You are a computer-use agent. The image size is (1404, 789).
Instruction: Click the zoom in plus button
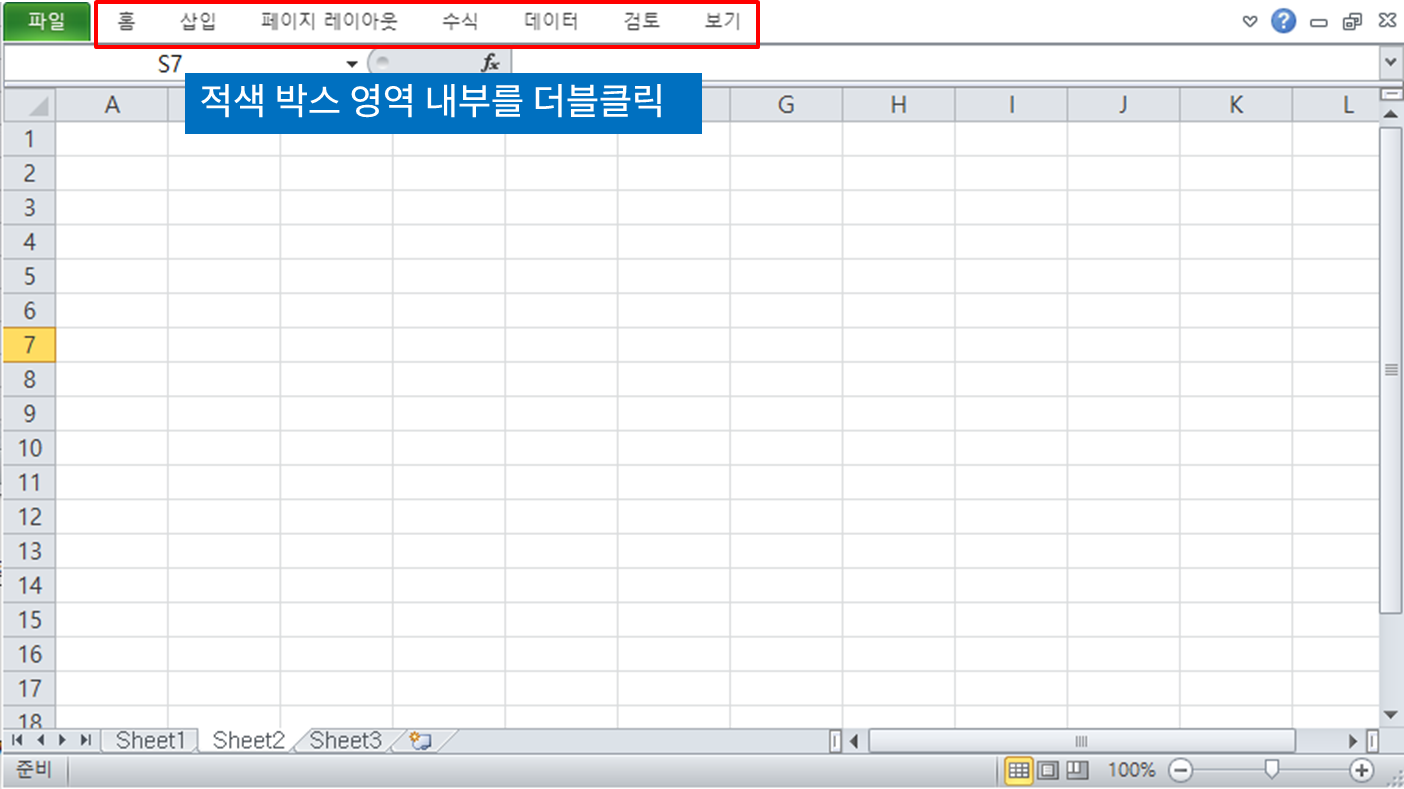click(1362, 770)
